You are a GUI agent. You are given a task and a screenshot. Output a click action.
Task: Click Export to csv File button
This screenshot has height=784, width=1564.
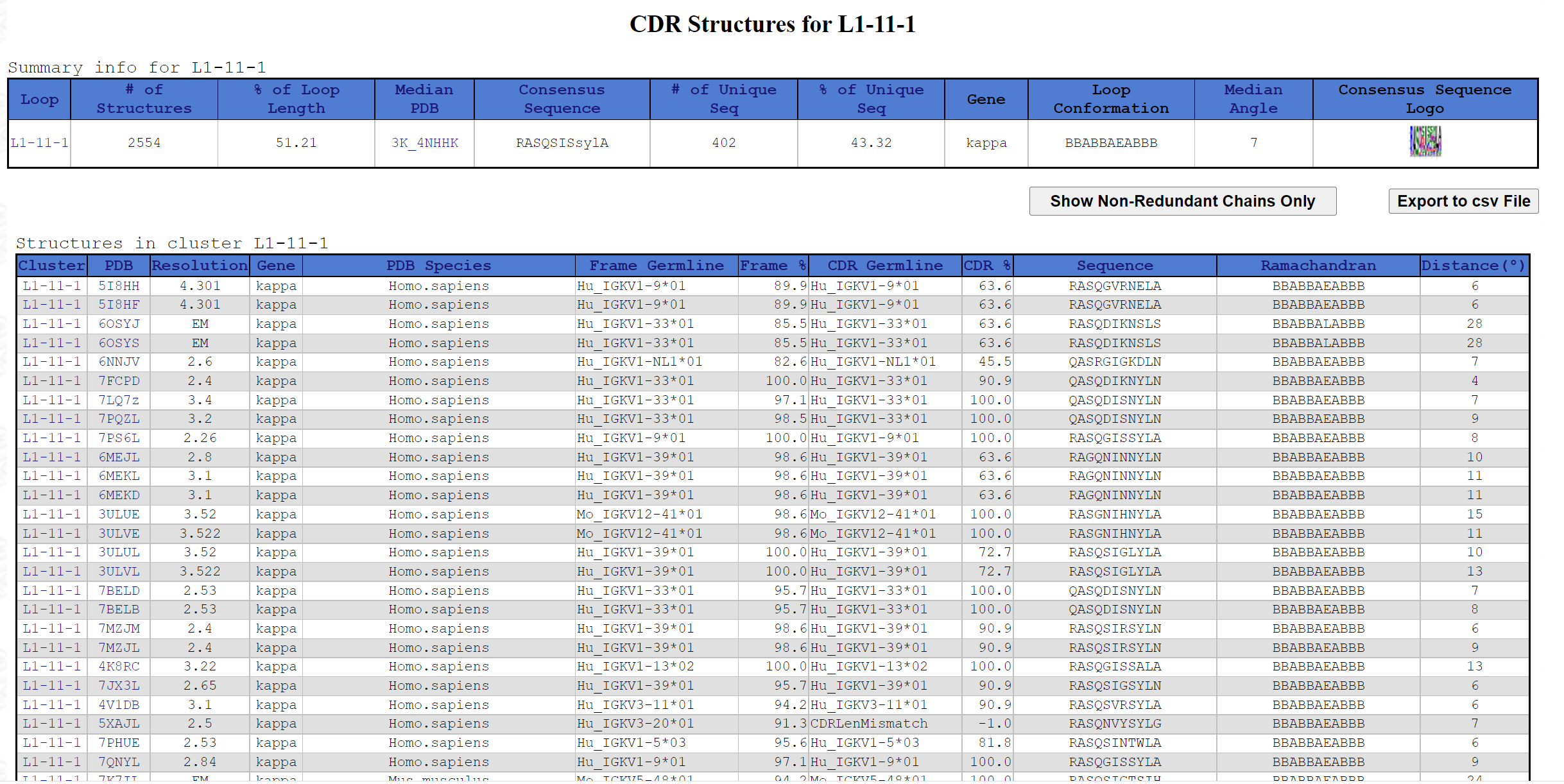1463,201
